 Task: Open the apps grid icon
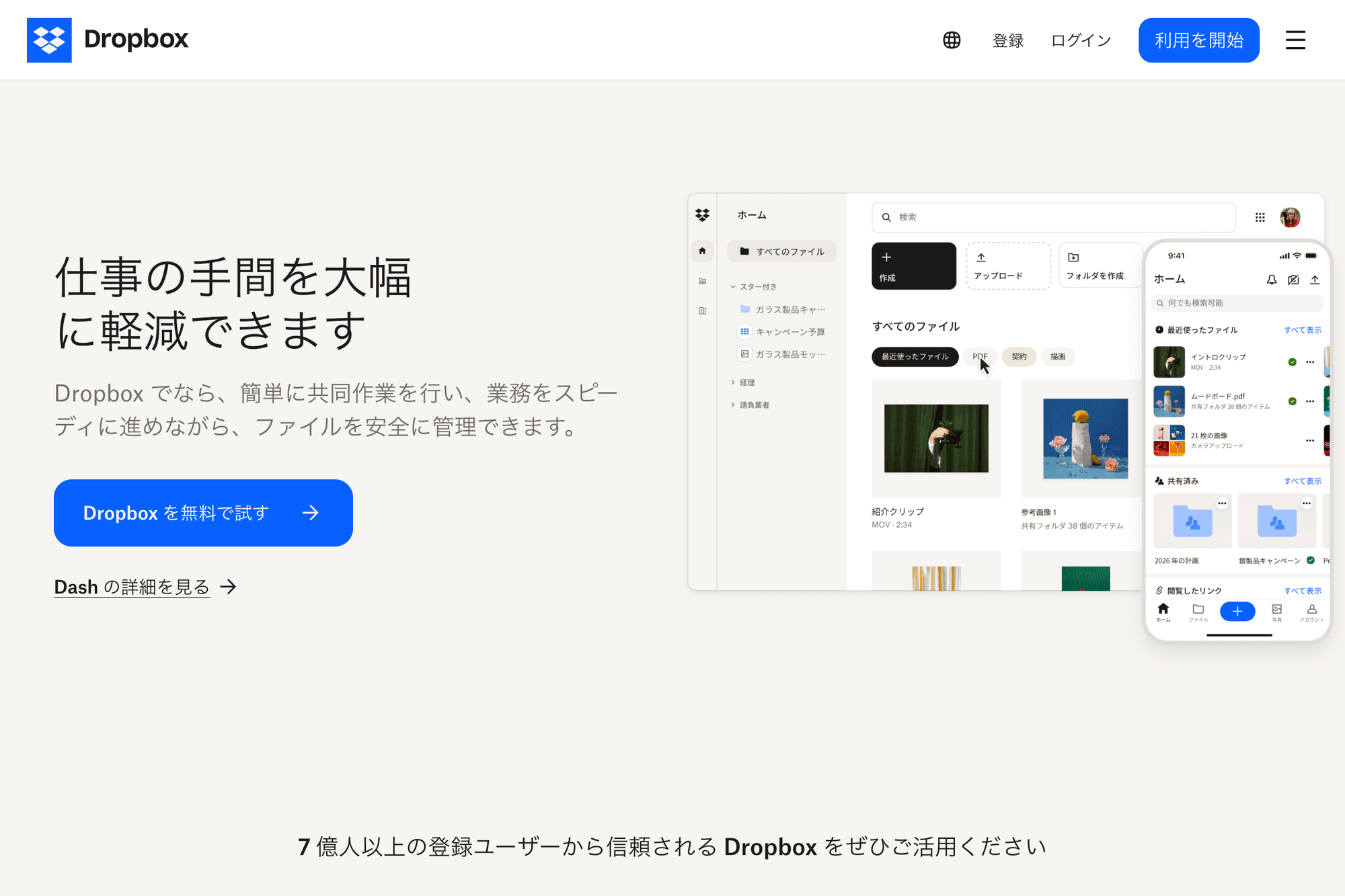tap(1260, 217)
